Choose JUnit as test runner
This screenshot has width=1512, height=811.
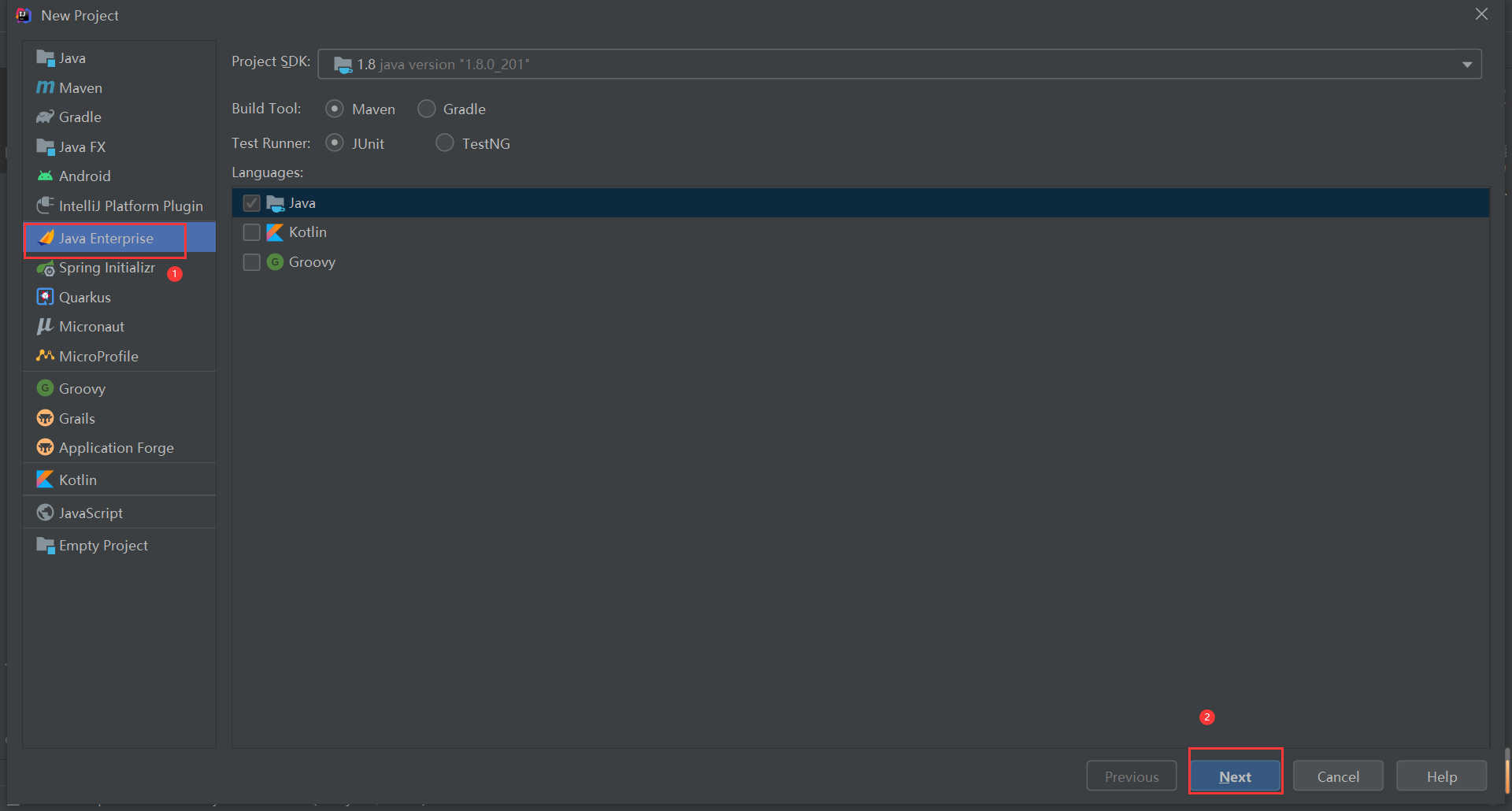click(335, 143)
